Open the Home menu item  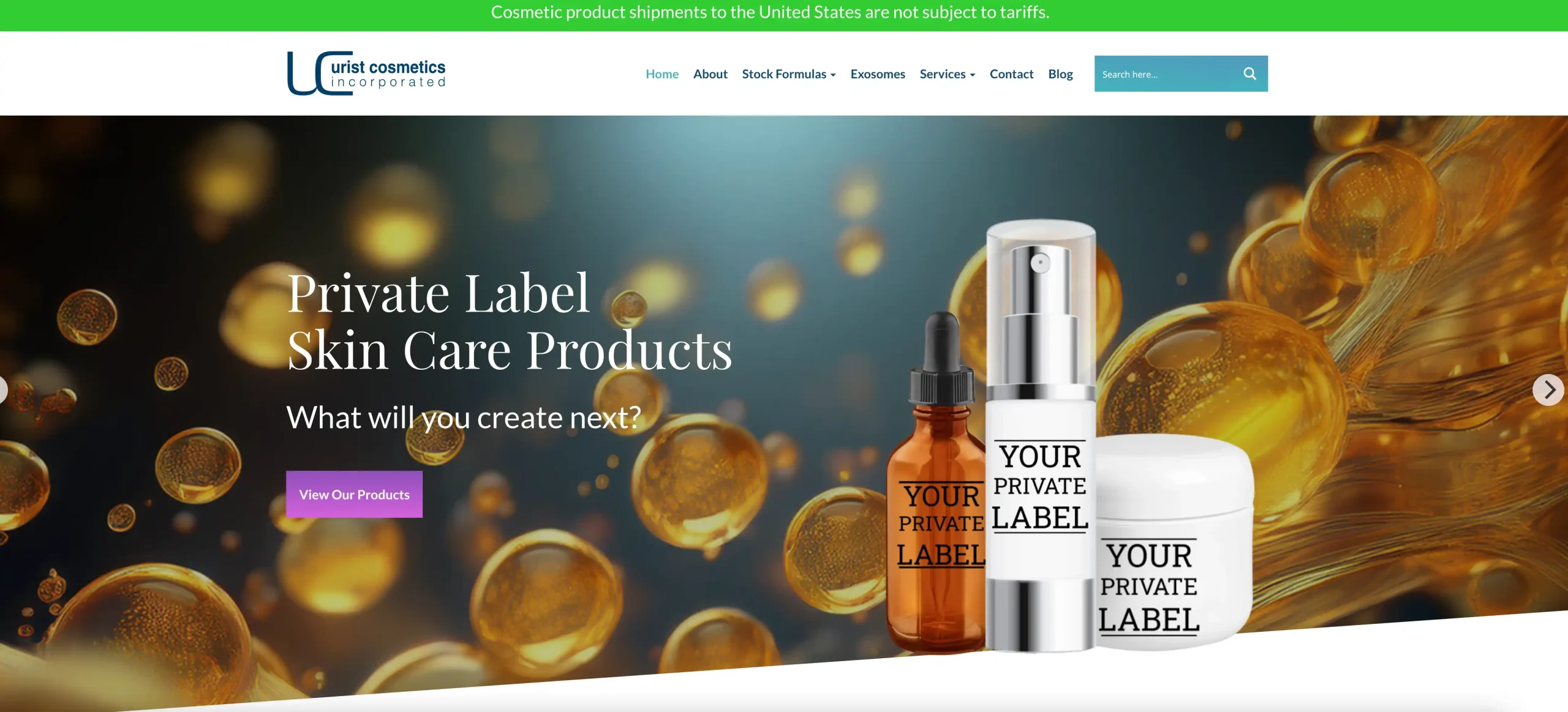tap(661, 74)
